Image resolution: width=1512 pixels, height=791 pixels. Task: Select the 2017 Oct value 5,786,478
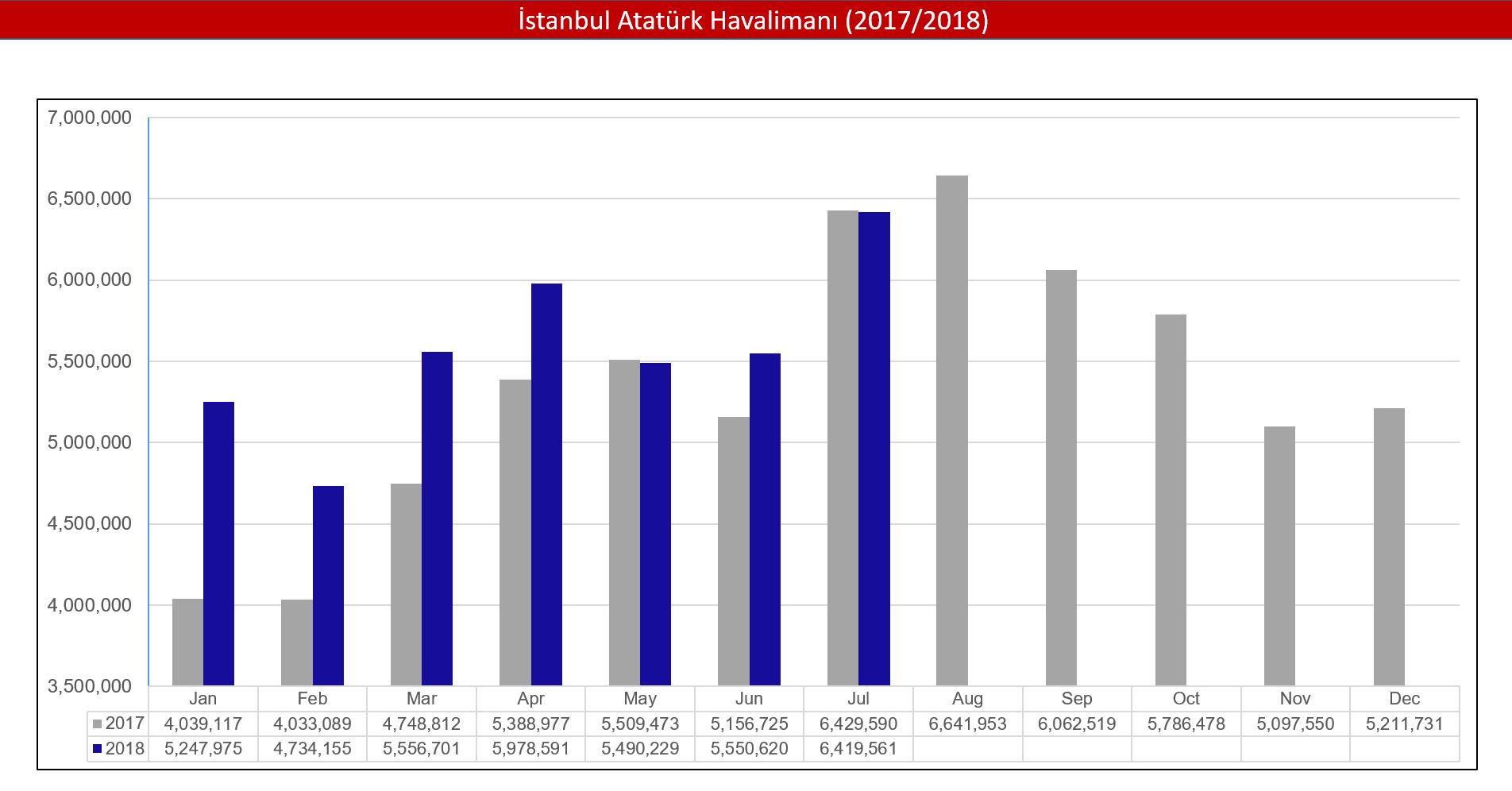[x=1186, y=724]
